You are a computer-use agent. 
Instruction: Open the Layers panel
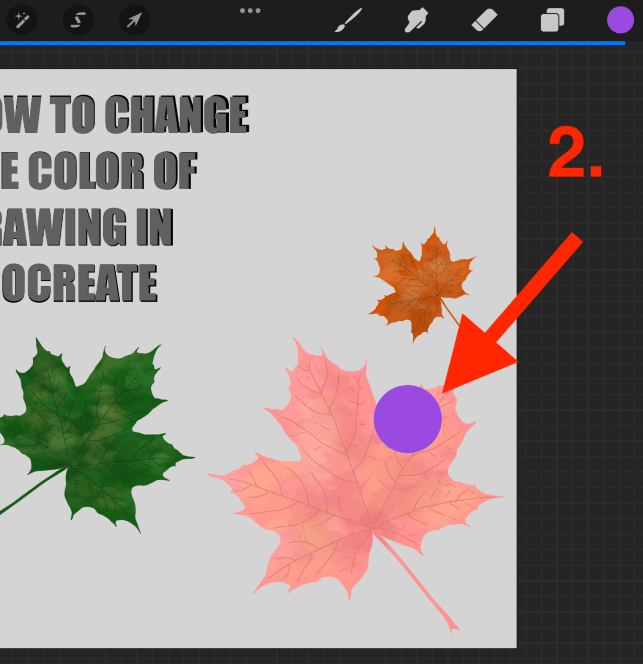(x=552, y=20)
